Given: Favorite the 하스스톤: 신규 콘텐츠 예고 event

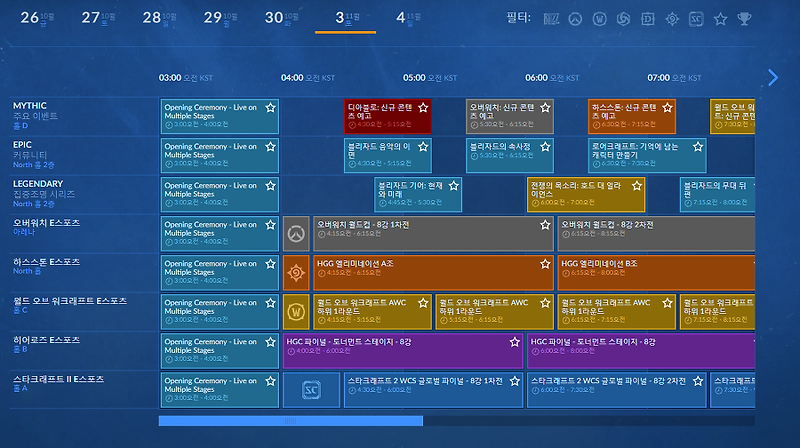Looking at the screenshot, I should [x=667, y=108].
